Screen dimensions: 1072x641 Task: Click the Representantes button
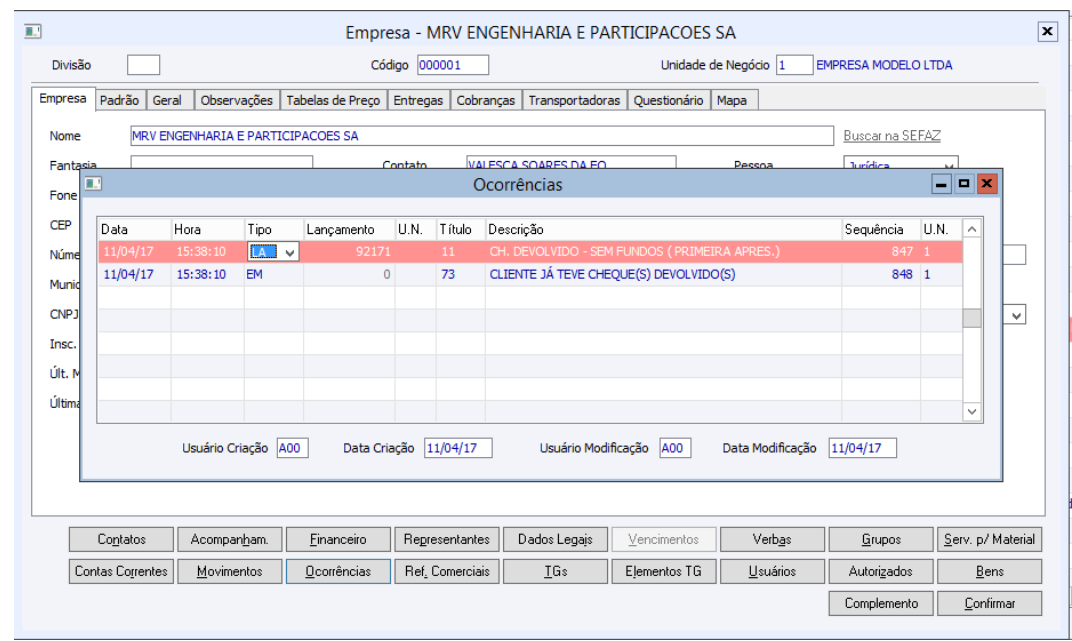click(x=447, y=539)
